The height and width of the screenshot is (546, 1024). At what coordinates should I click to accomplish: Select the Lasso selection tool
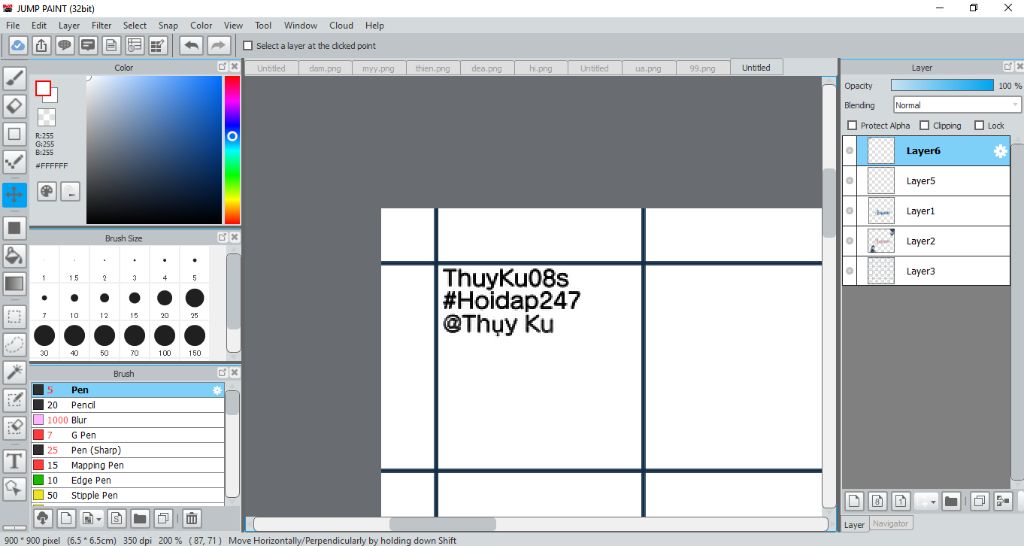(14, 344)
